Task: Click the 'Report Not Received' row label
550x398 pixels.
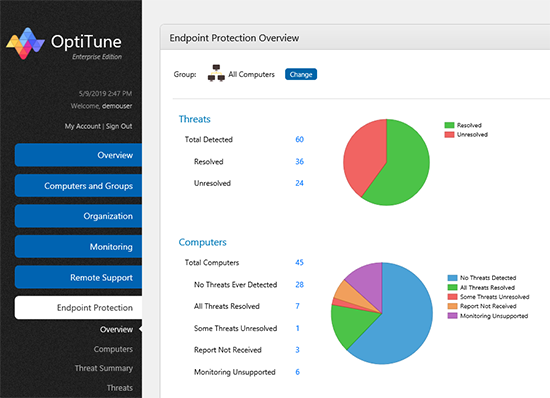Action: click(228, 350)
